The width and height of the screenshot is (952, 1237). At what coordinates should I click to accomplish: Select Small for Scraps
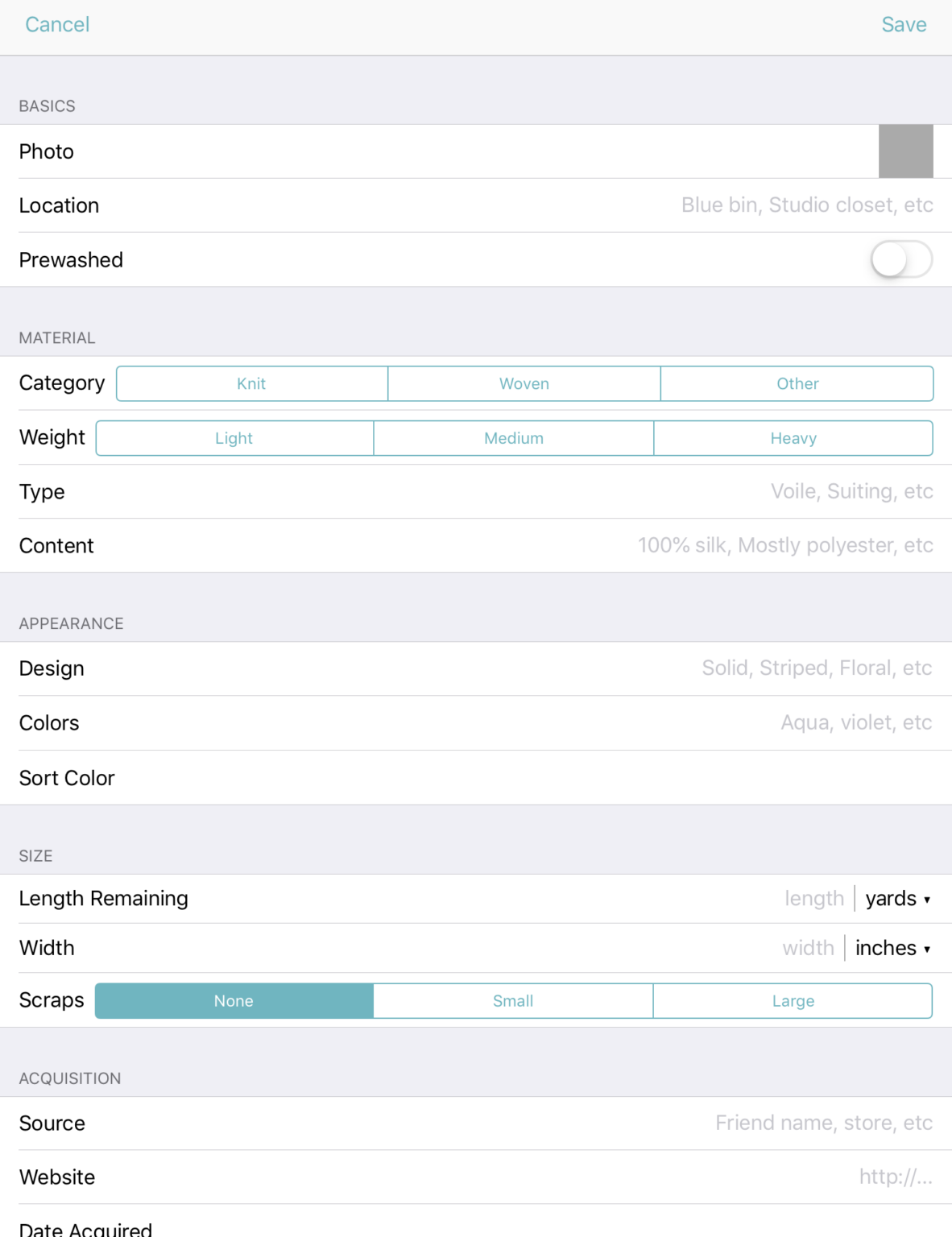[513, 1001]
